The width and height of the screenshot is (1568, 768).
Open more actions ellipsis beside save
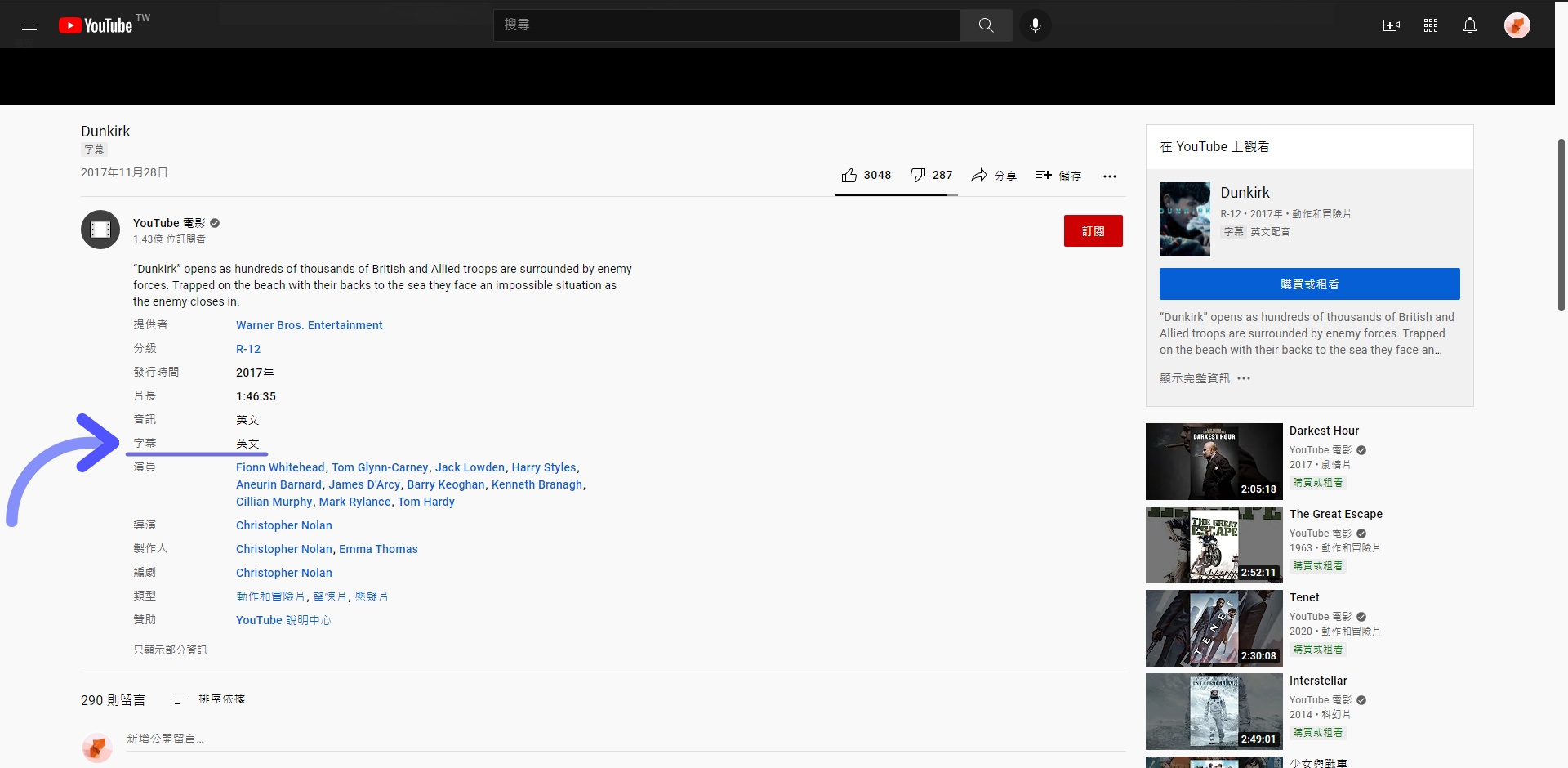[x=1110, y=176]
